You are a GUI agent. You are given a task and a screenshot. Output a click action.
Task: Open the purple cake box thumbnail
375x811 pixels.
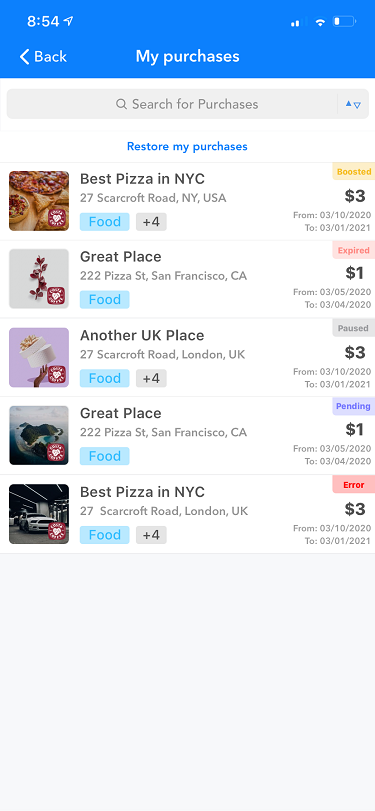coord(39,357)
